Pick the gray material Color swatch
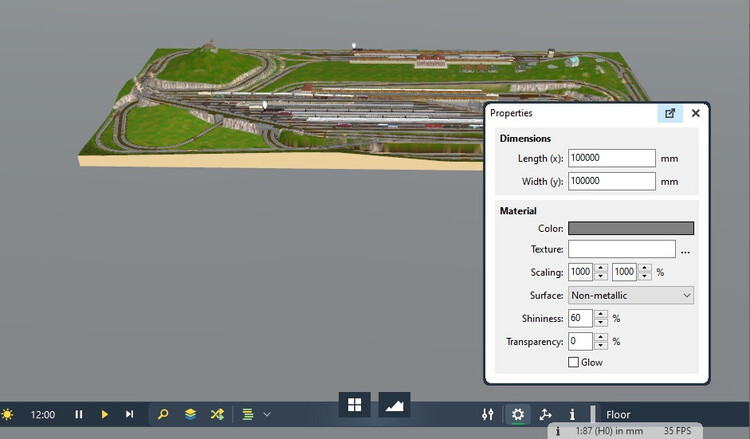750x439 pixels. click(x=630, y=228)
